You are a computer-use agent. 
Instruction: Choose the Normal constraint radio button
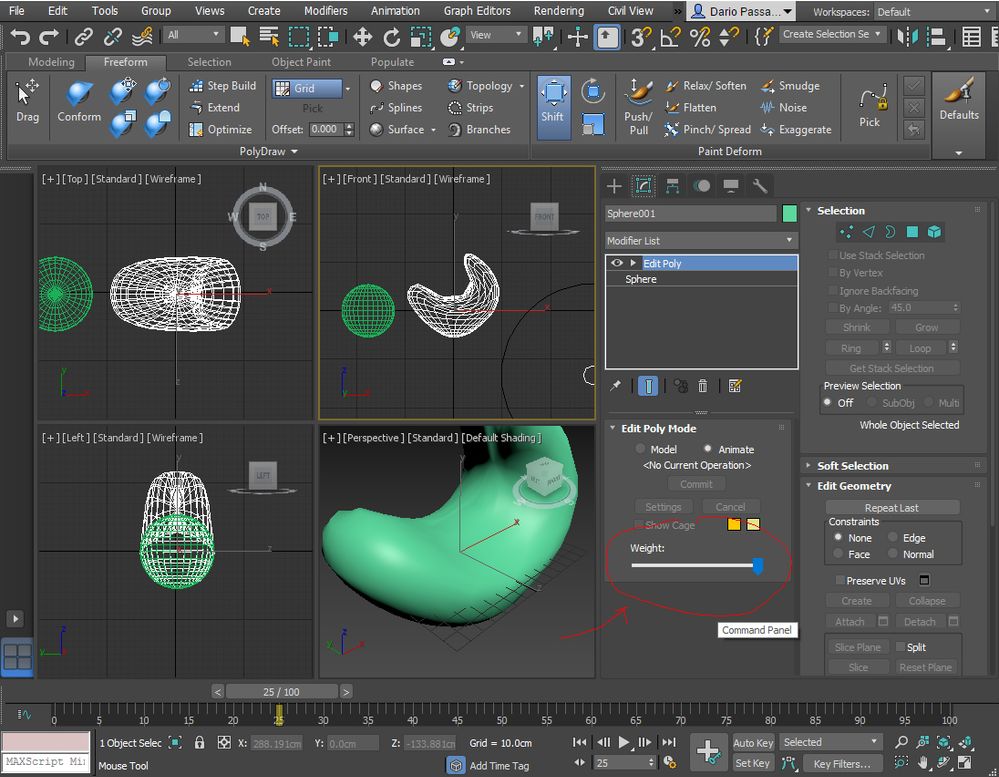point(893,555)
